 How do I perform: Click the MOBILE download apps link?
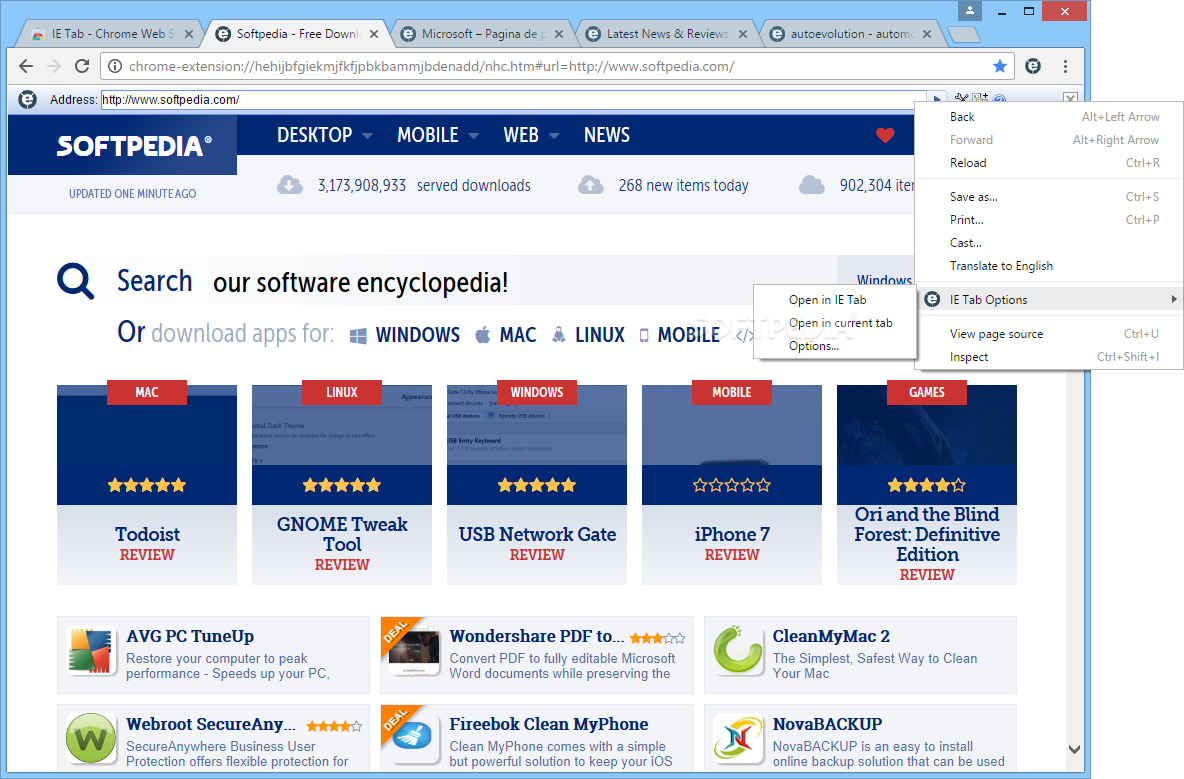[x=679, y=334]
